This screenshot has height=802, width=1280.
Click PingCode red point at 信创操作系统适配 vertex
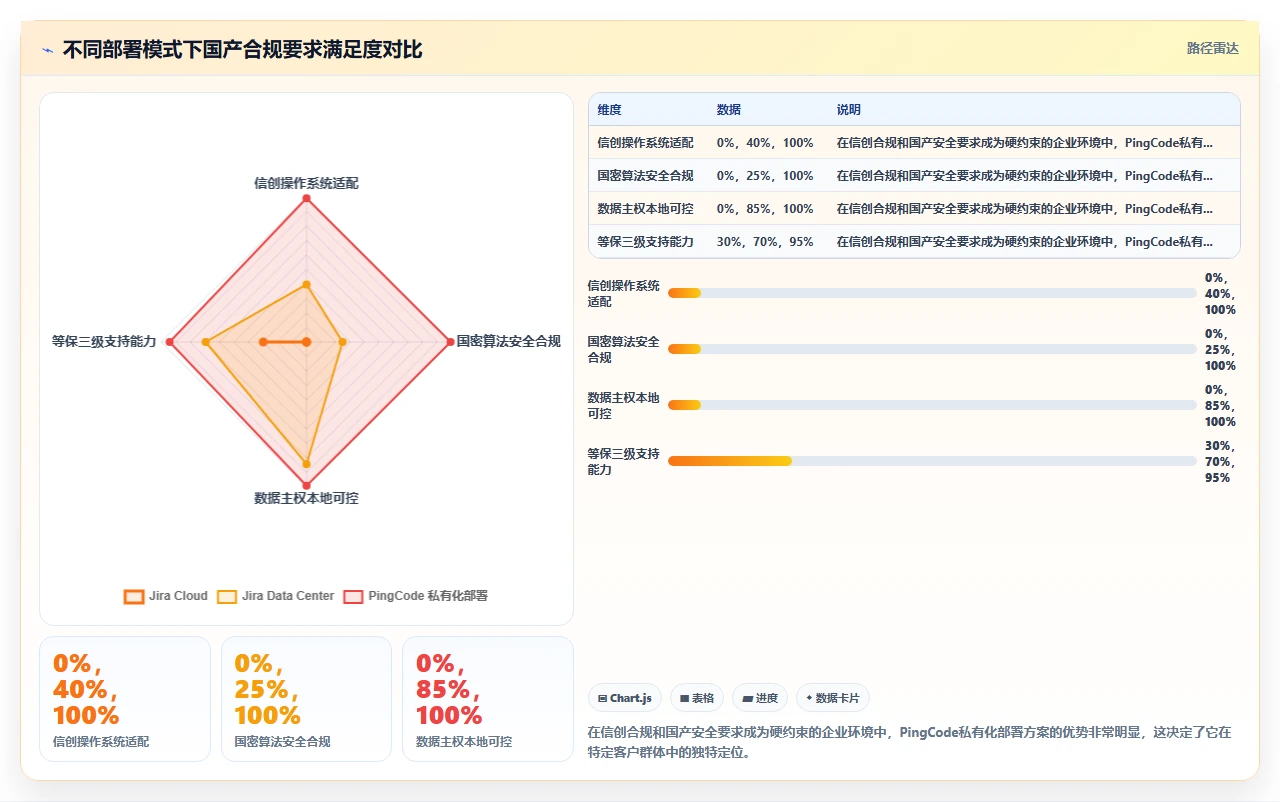(306, 198)
